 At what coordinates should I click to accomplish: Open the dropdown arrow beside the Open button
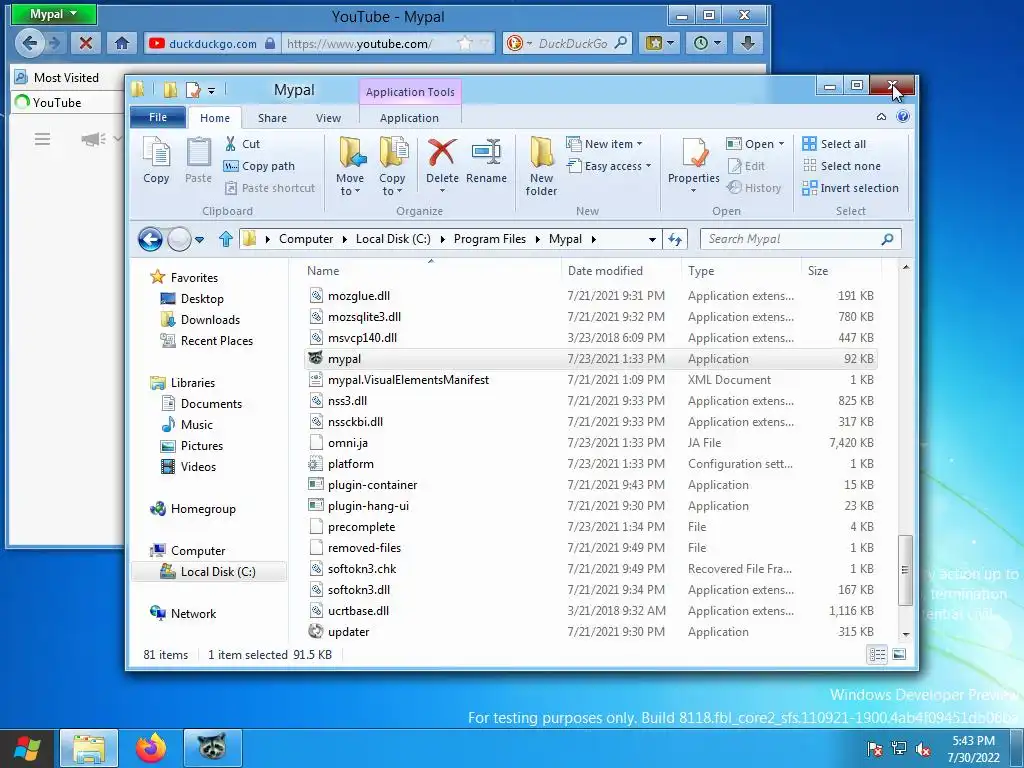coord(781,144)
